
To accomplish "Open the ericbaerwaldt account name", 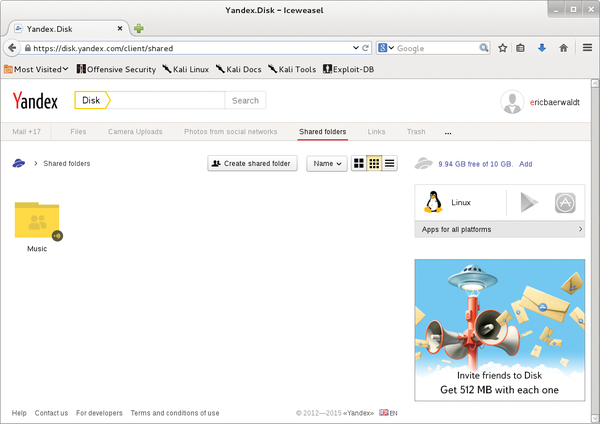I will point(554,102).
